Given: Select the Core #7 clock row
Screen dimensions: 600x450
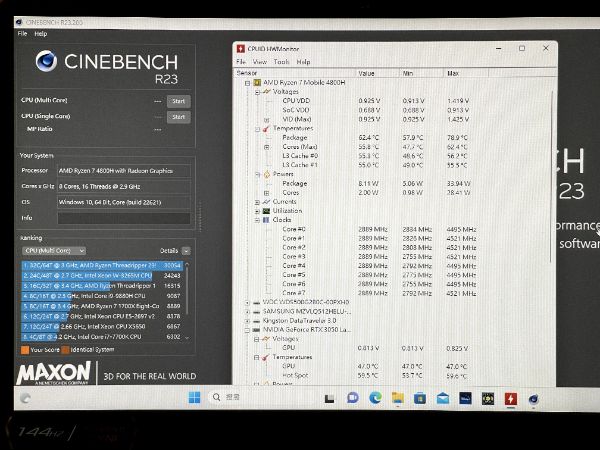Looking at the screenshot, I should (x=379, y=293).
